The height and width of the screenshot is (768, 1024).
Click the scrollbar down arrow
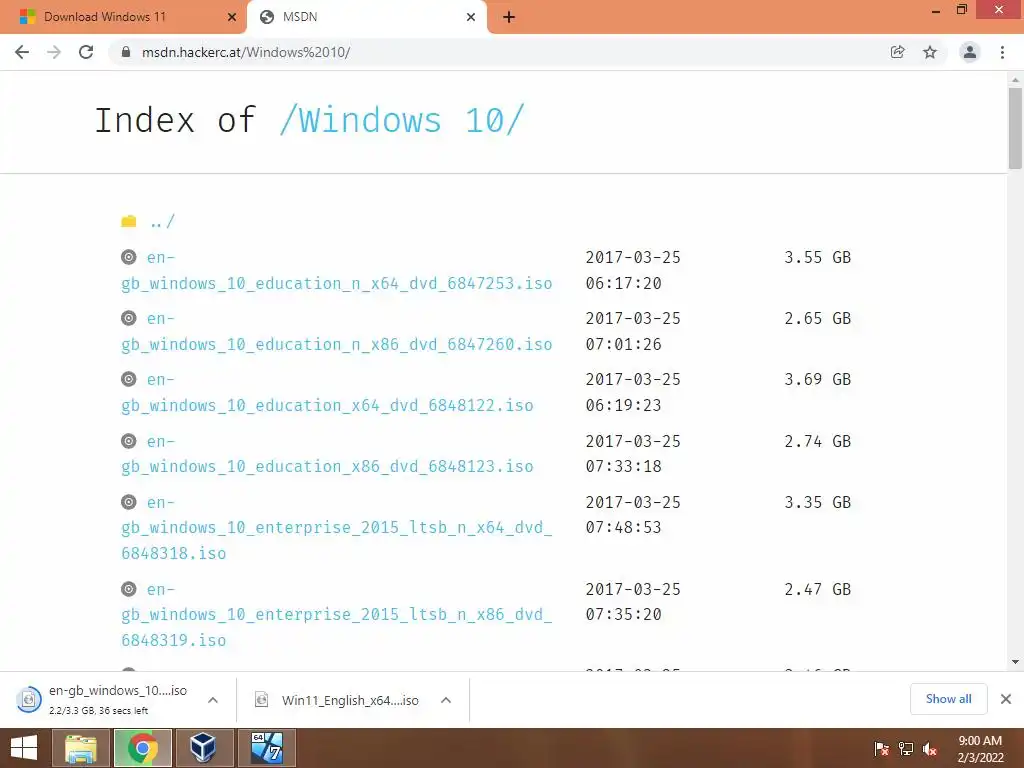click(1015, 662)
